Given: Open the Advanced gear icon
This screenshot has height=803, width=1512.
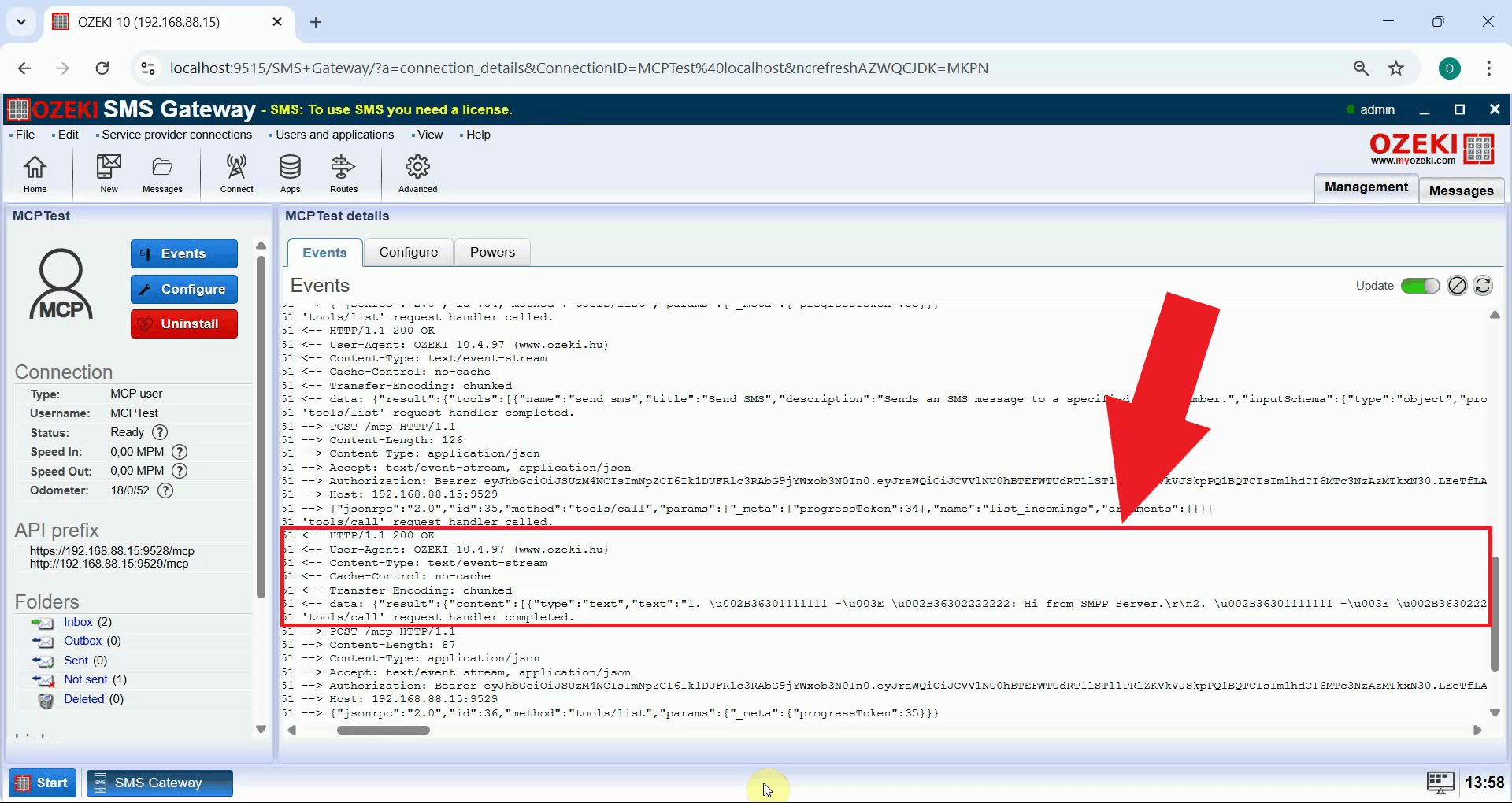Looking at the screenshot, I should click(x=417, y=173).
